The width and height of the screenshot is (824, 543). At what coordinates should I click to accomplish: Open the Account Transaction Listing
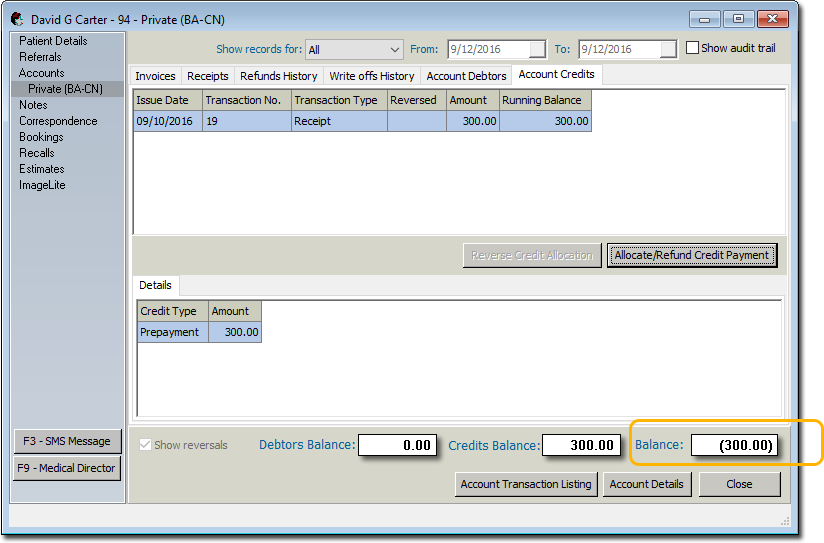point(526,484)
